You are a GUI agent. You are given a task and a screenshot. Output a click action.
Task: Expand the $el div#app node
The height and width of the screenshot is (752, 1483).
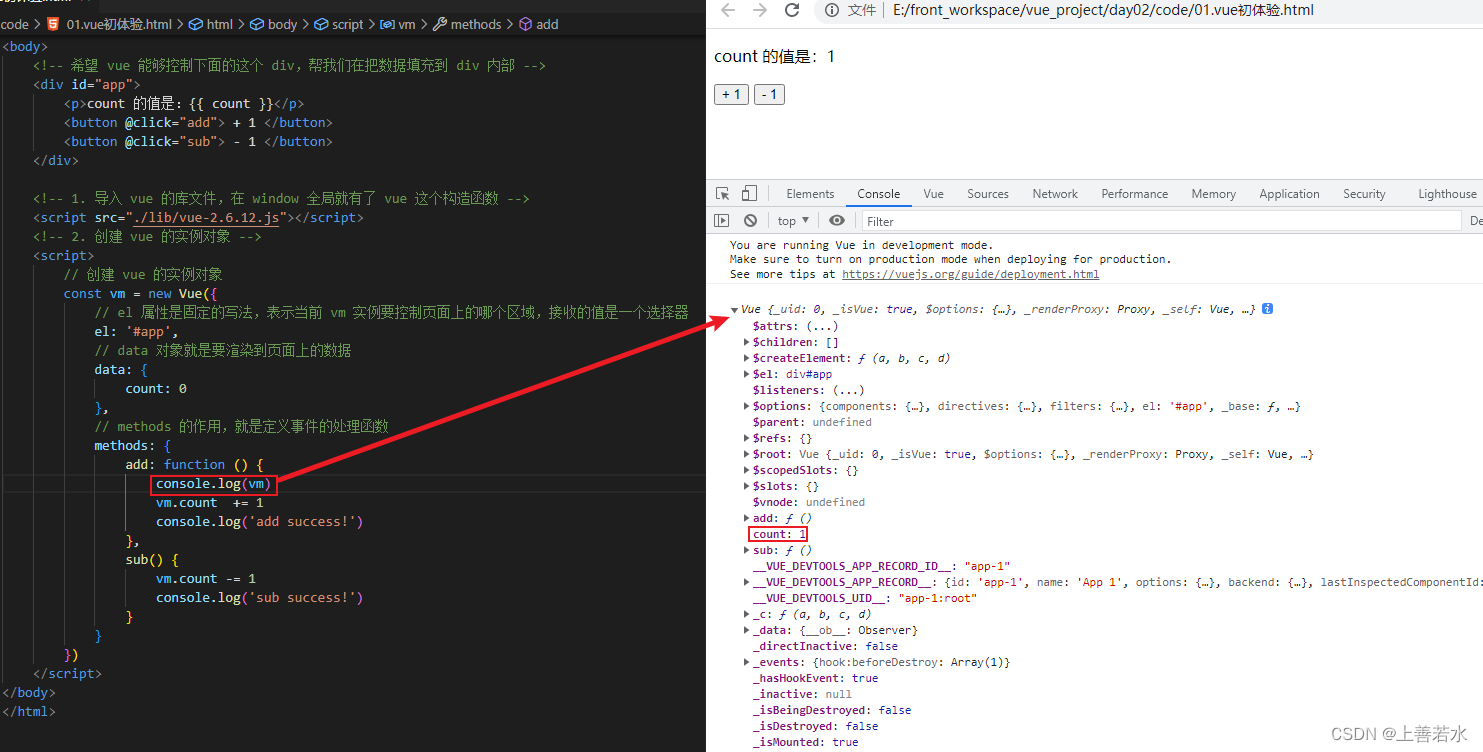coord(747,374)
